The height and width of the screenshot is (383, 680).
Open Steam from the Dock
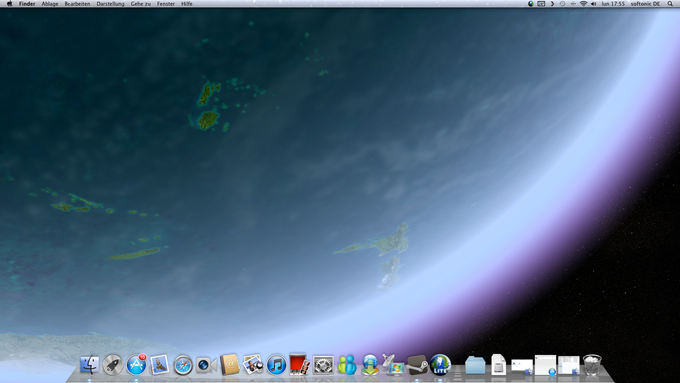[x=417, y=365]
